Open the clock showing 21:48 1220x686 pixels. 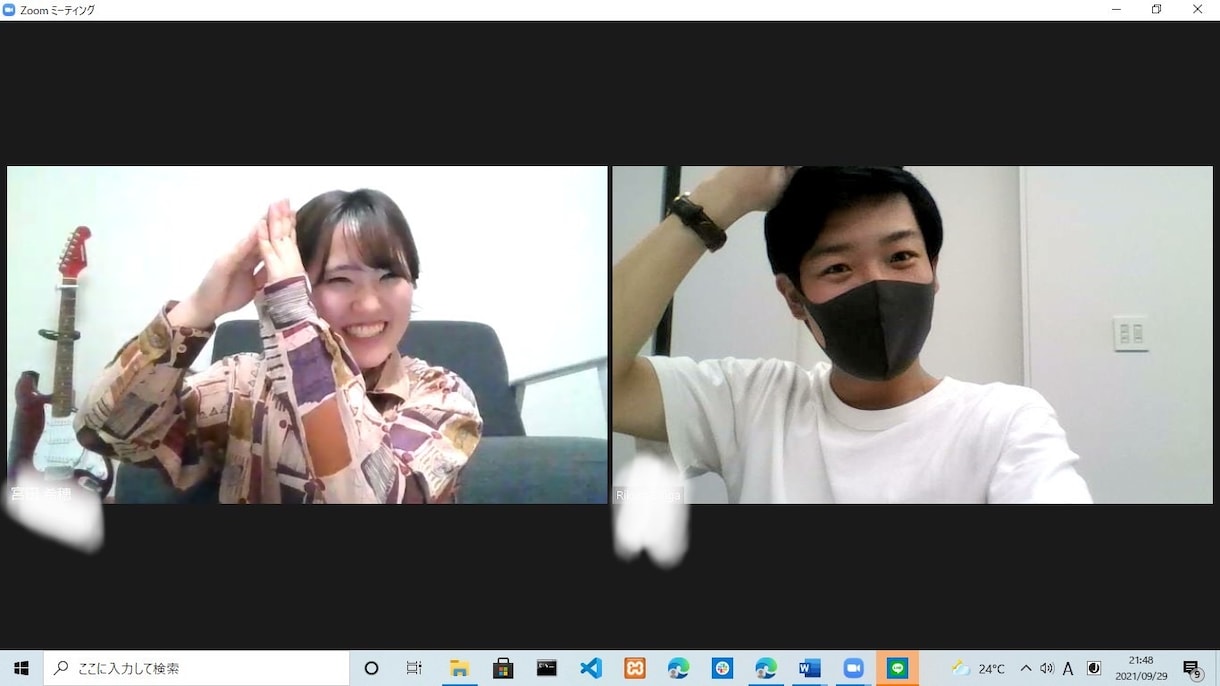[1141, 668]
